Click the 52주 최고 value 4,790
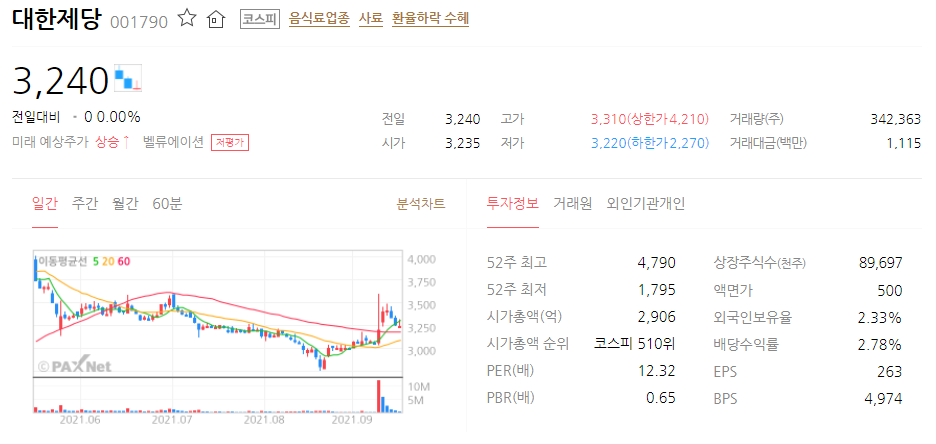Viewport: 936px width, 444px height. coord(657,263)
